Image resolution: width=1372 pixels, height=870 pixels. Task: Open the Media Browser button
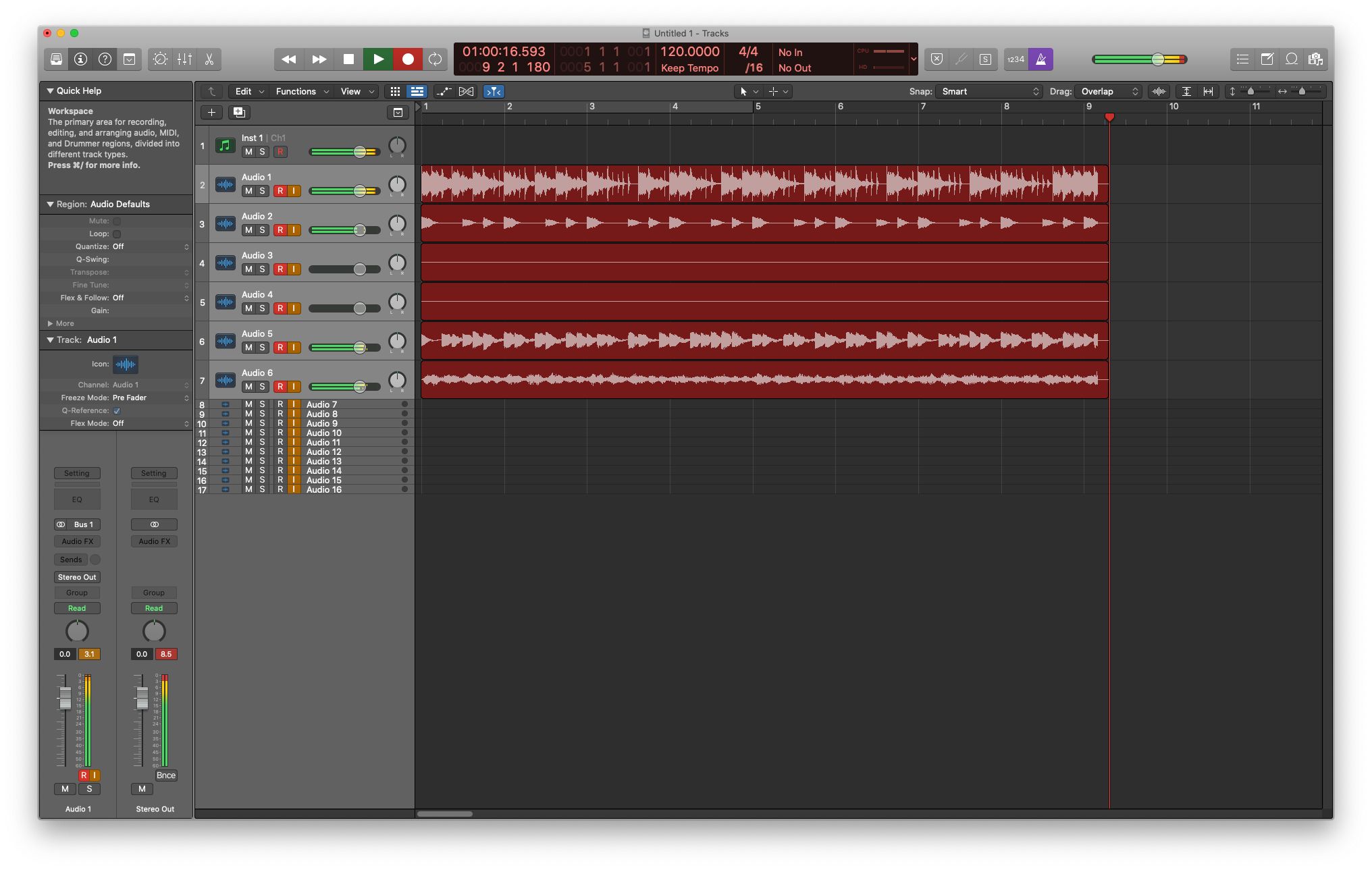pyautogui.click(x=1315, y=59)
